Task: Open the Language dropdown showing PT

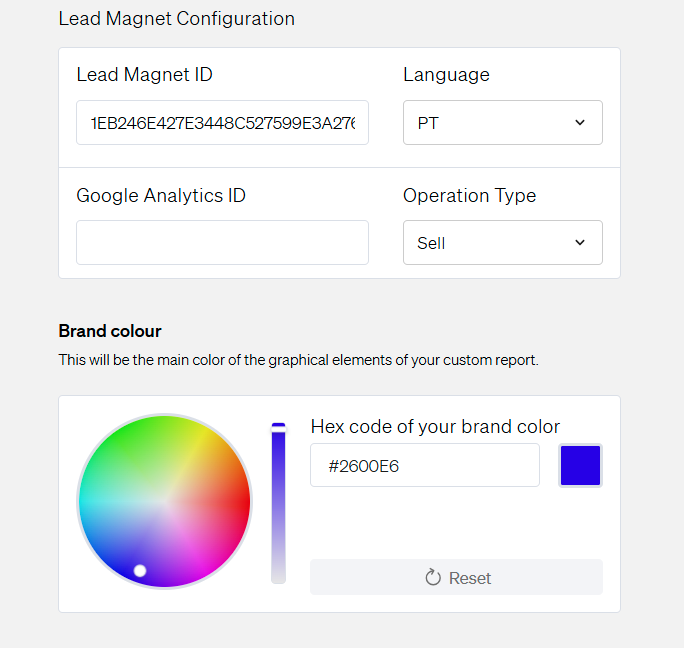Action: [502, 123]
